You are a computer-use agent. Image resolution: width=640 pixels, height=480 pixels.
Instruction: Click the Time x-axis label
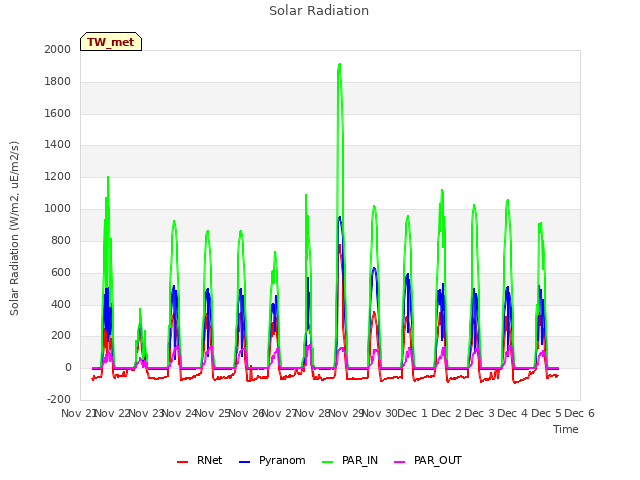click(x=565, y=429)
